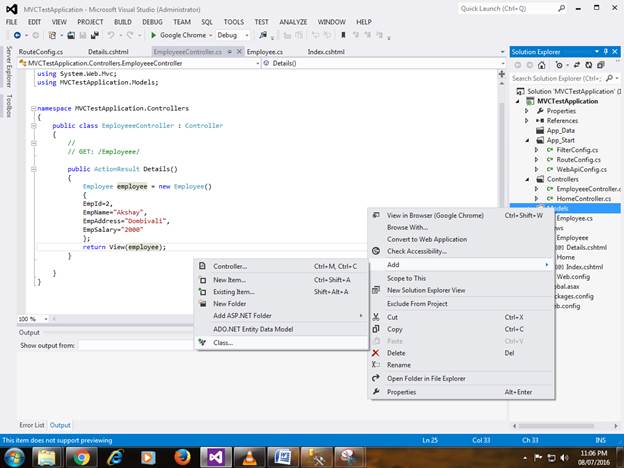The image size is (624, 468).
Task: Click the Home icon in Solution Explorer toolbar
Action: click(542, 64)
